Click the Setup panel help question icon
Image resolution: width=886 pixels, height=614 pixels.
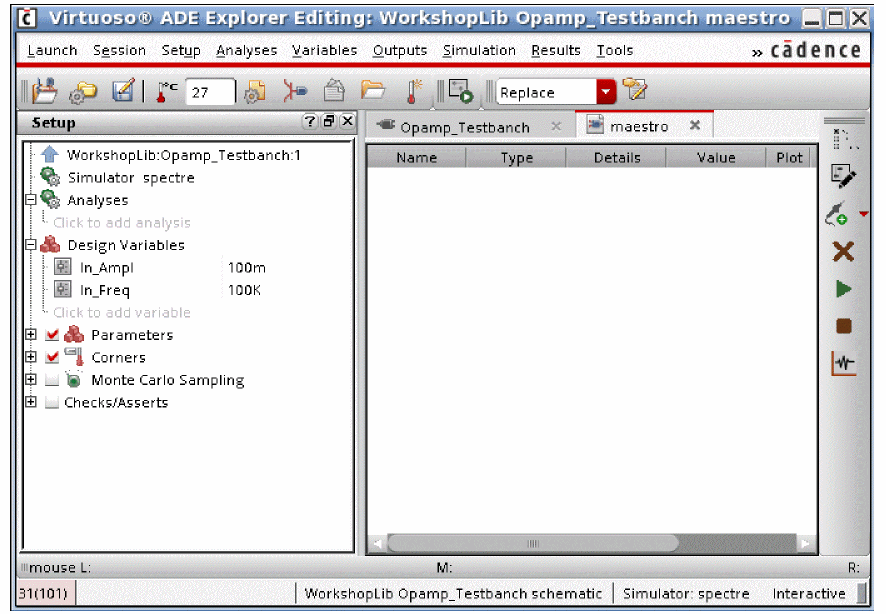(x=310, y=121)
